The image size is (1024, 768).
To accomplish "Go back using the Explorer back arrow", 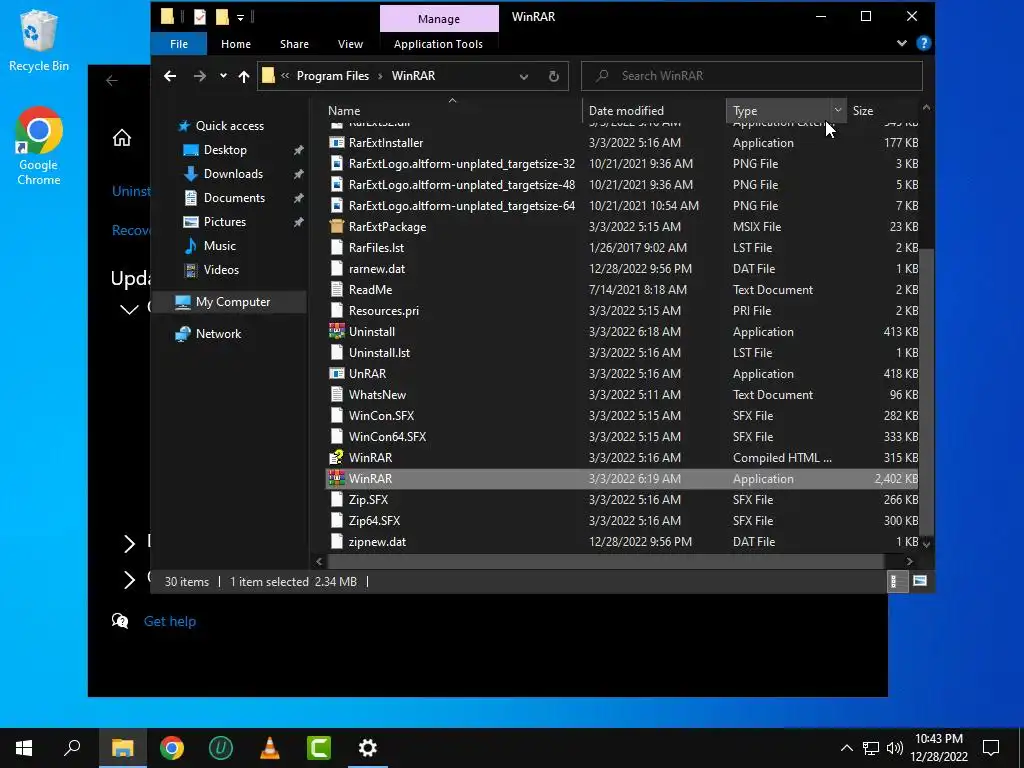I will click(170, 76).
